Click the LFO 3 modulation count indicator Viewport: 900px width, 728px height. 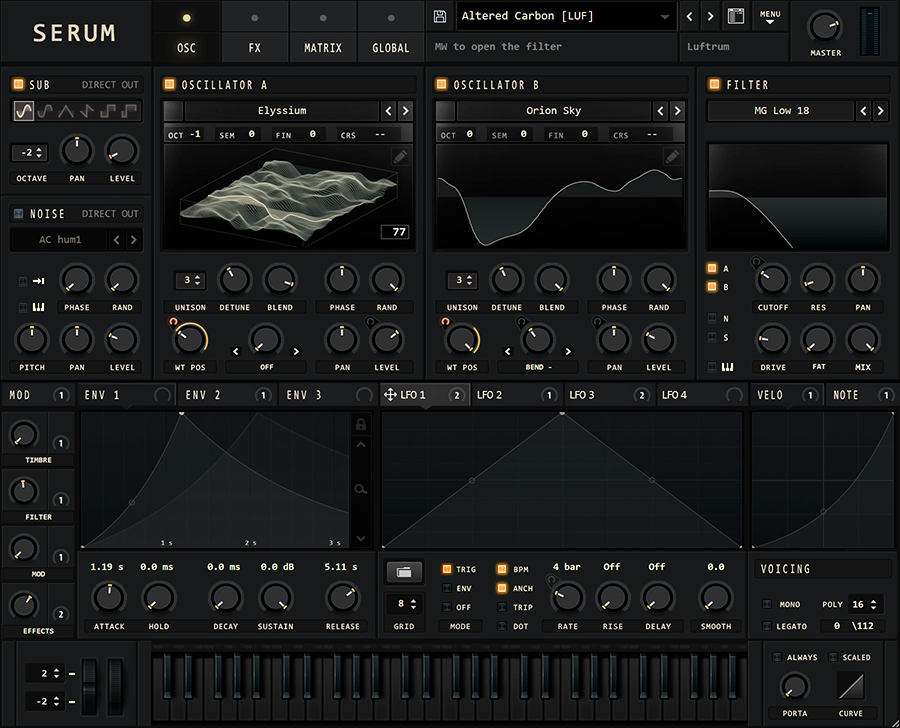[642, 395]
